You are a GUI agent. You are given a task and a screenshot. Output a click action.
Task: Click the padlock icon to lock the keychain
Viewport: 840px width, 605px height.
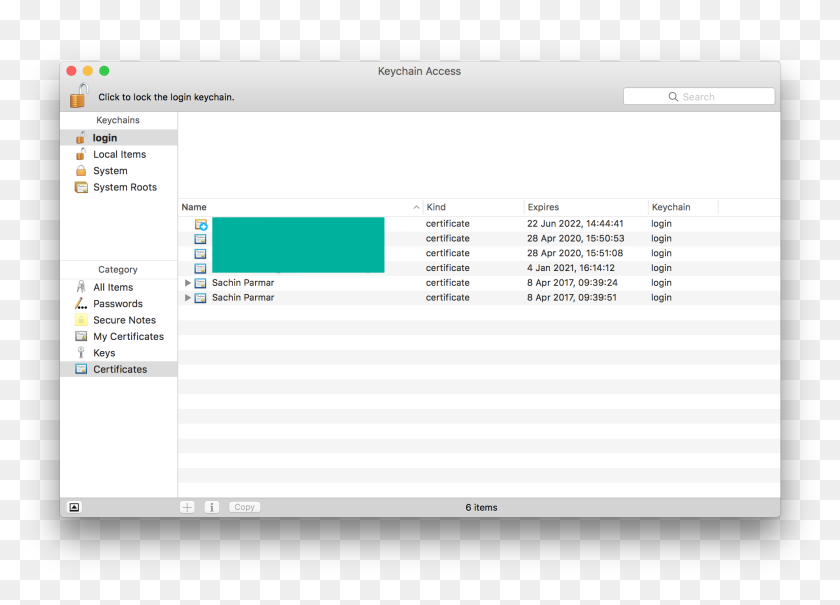79,96
